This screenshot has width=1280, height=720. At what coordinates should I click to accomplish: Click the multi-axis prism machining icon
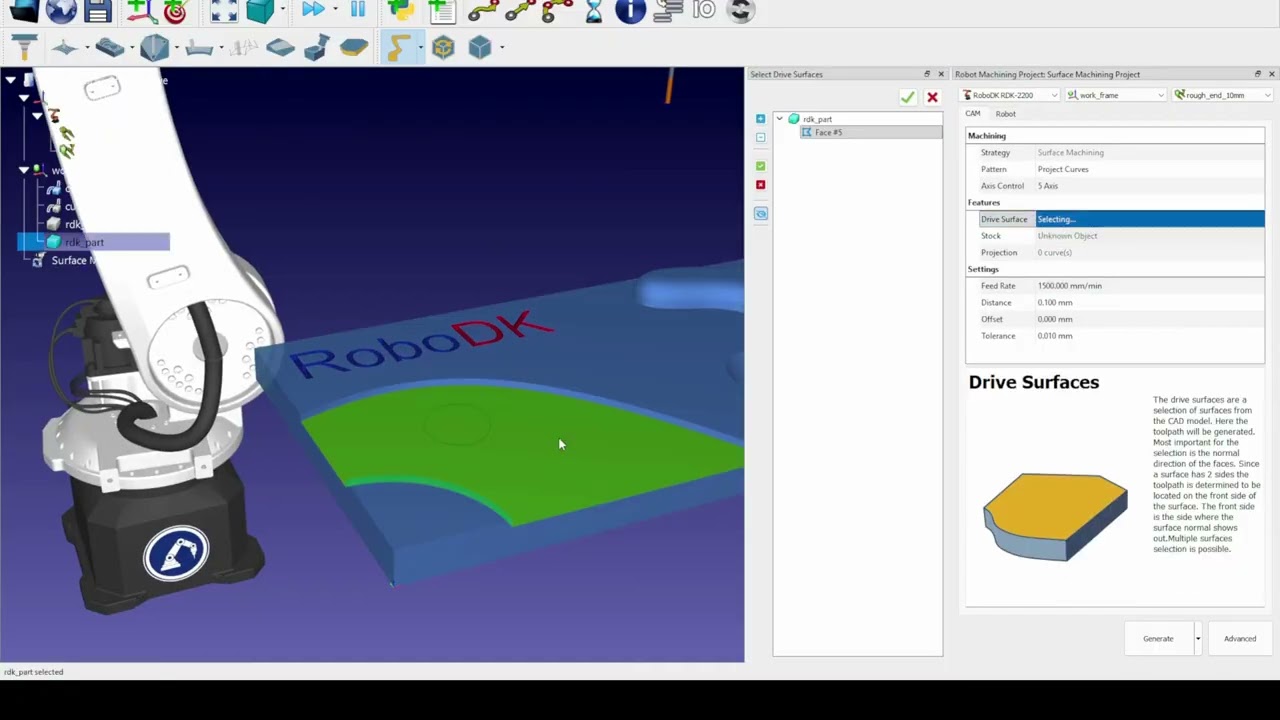pos(154,47)
